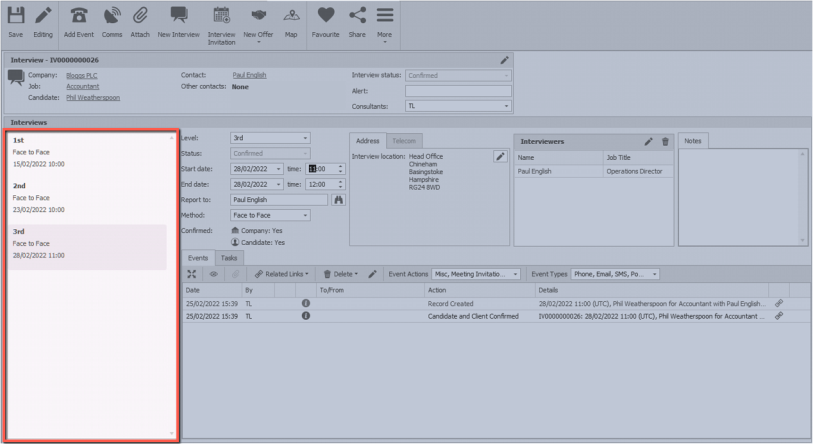Delete interviewer using the trash icon
The image size is (813, 444).
point(664,142)
